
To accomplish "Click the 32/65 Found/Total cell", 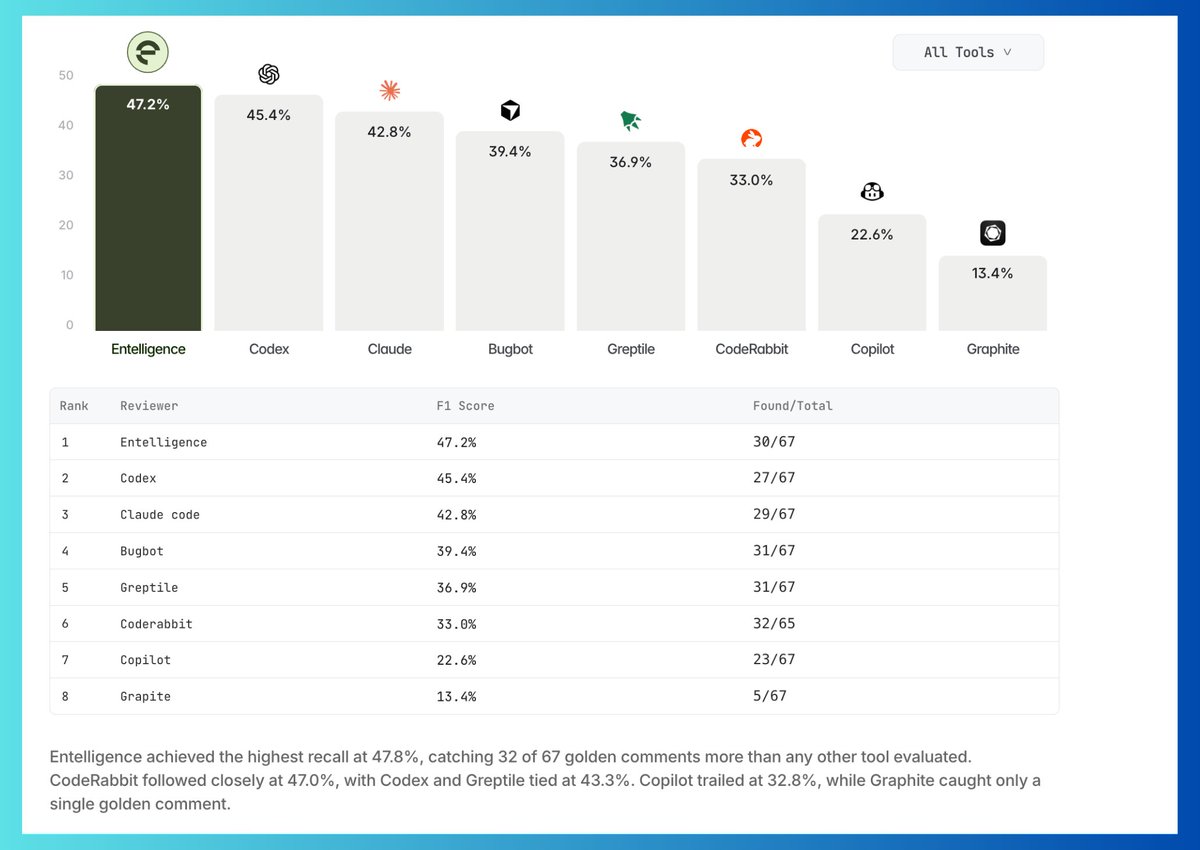I will pyautogui.click(x=774, y=623).
